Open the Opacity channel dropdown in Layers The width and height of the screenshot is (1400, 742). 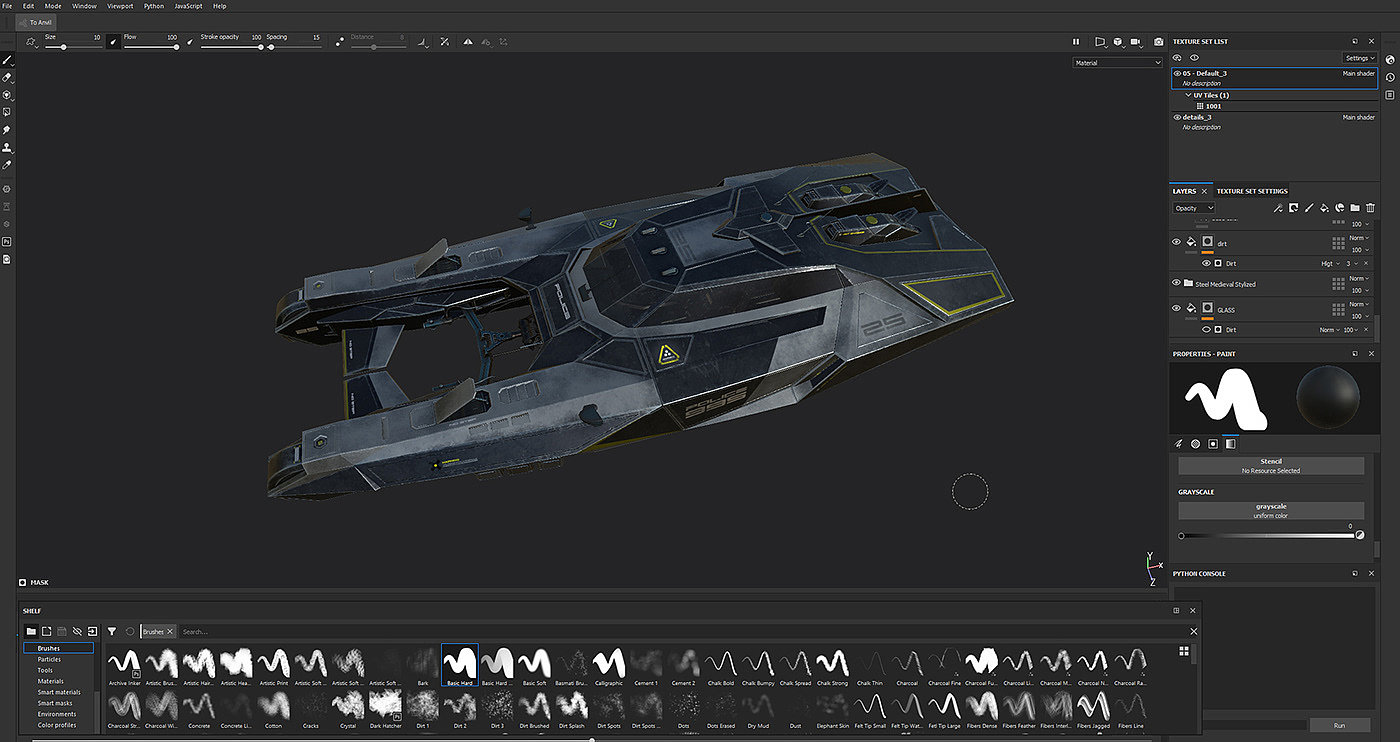(1194, 208)
